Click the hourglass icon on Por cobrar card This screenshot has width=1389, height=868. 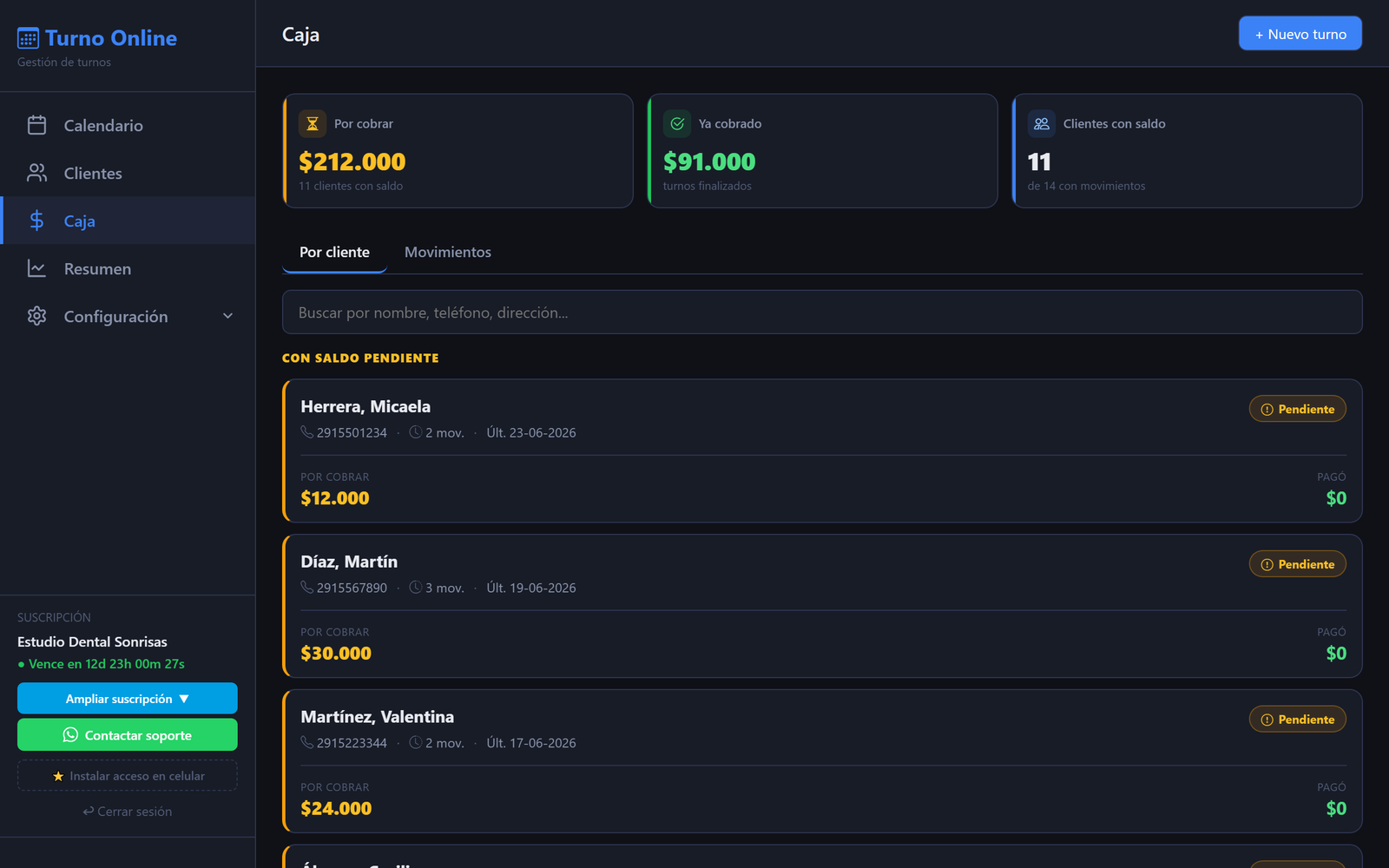point(313,123)
